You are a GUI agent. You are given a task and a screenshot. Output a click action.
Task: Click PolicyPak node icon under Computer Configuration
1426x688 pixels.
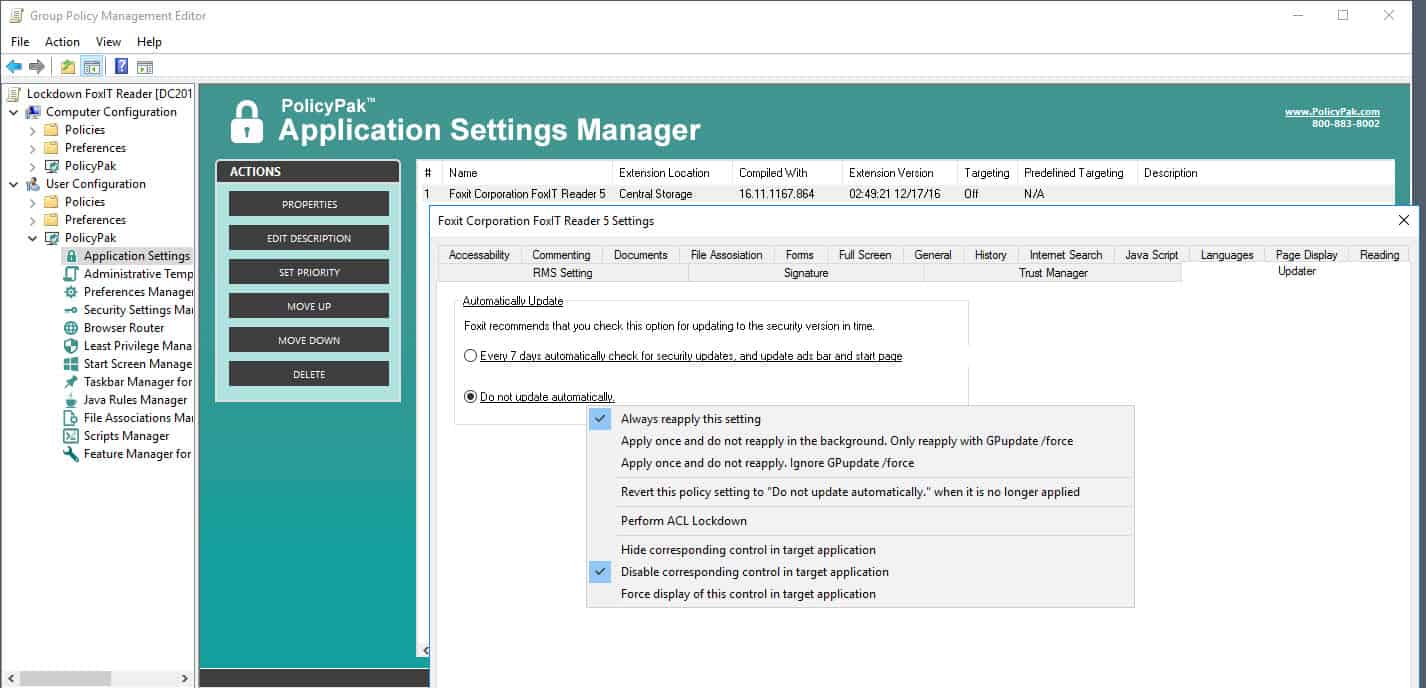(52, 166)
